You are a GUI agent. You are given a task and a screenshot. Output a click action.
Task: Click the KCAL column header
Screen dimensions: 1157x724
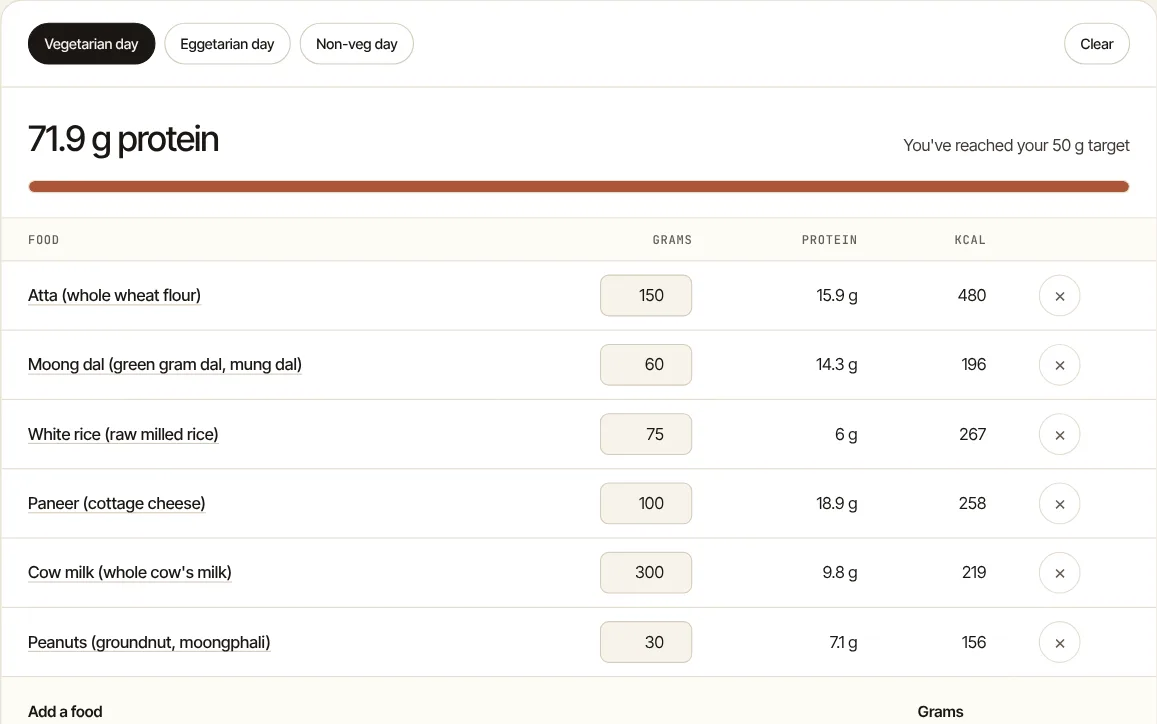[970, 240]
